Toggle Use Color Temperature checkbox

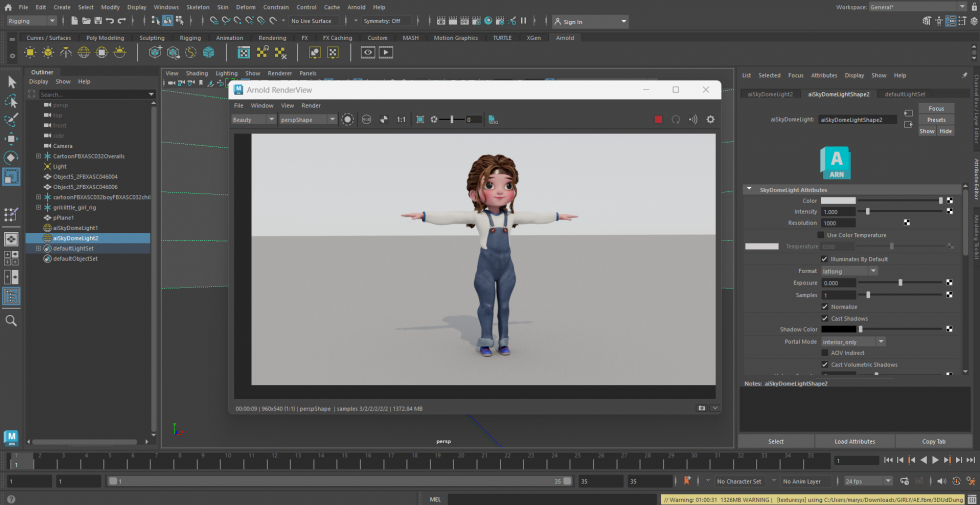821,235
